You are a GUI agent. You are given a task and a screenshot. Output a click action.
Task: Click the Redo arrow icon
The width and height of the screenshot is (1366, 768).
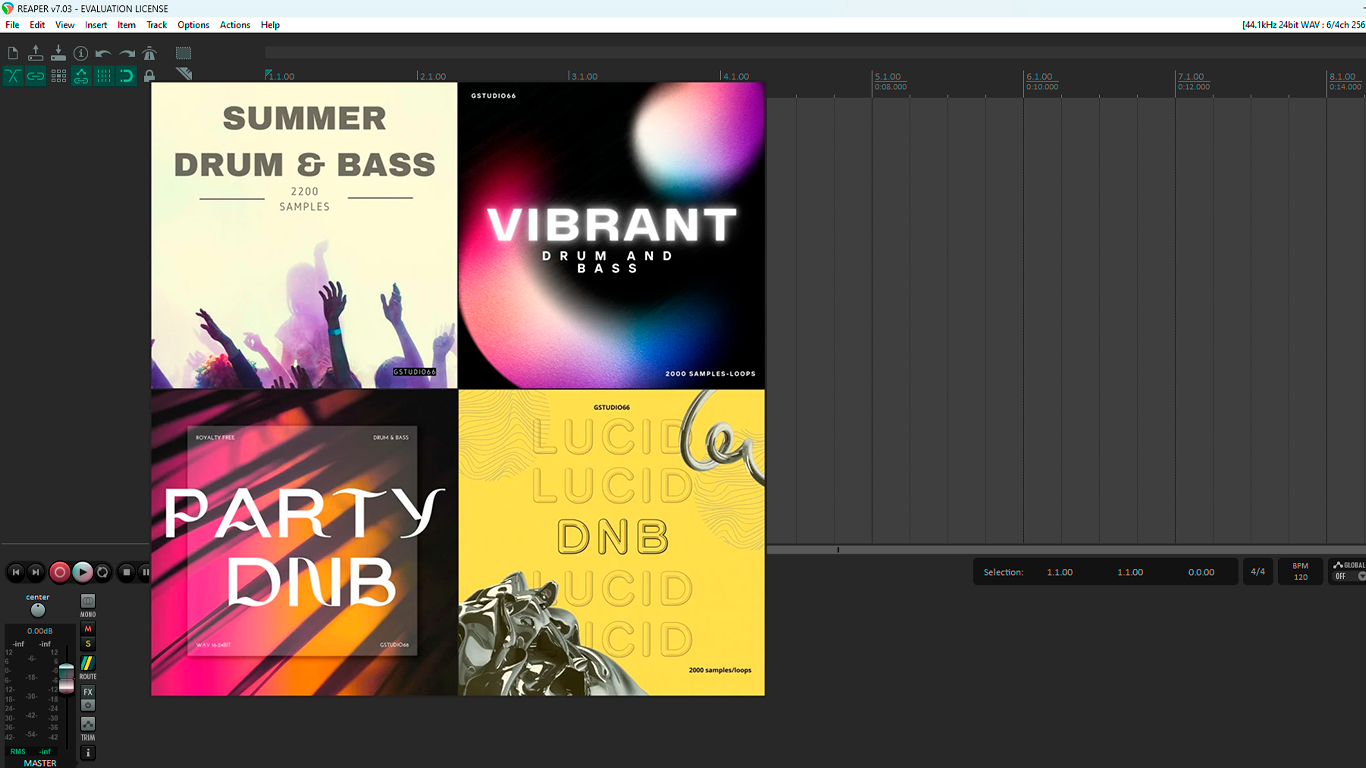coord(127,53)
